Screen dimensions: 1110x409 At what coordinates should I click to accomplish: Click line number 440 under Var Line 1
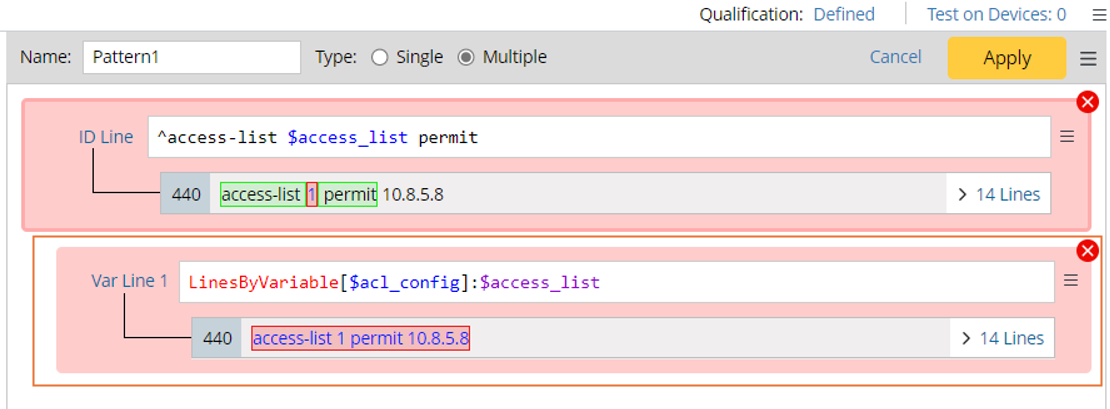pos(217,338)
